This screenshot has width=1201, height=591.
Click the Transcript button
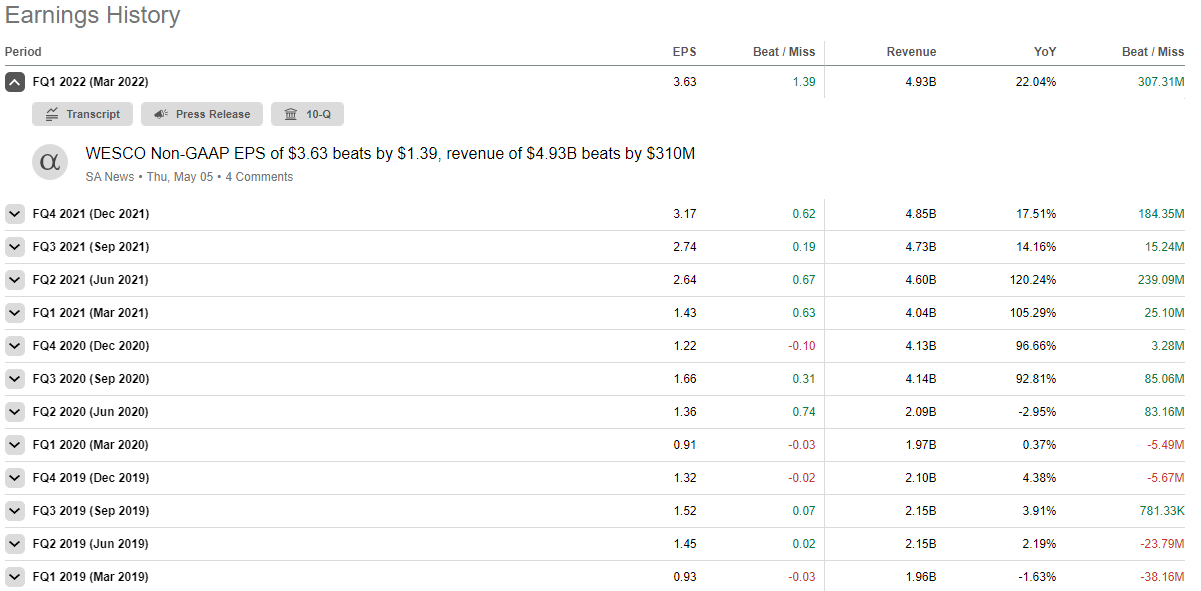[82, 113]
